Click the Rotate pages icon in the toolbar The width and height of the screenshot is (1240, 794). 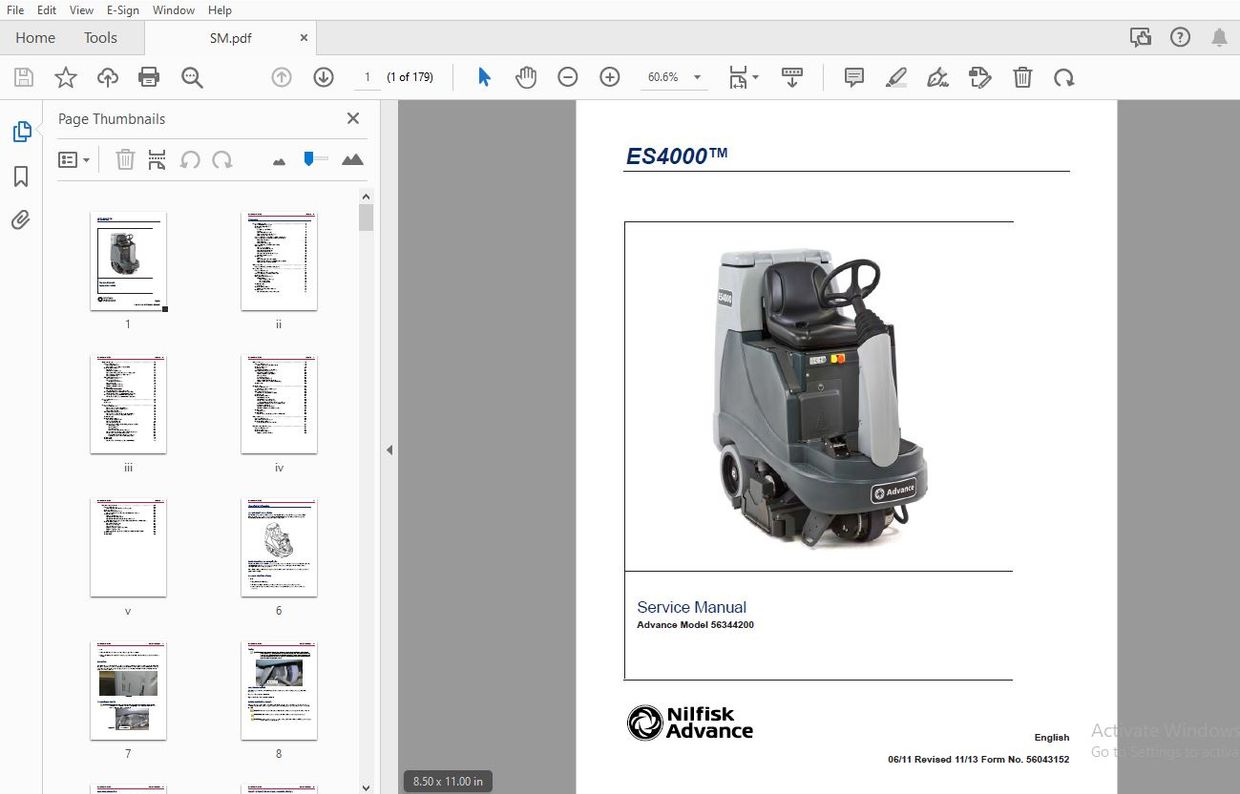click(x=1064, y=76)
